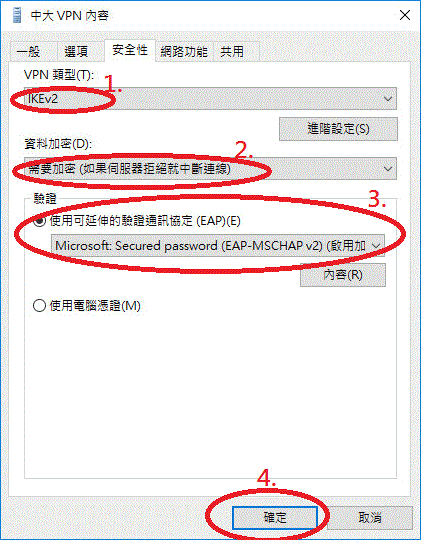
Task: Expand the VPN 類型 dropdown showing IKEv2
Action: pos(210,99)
